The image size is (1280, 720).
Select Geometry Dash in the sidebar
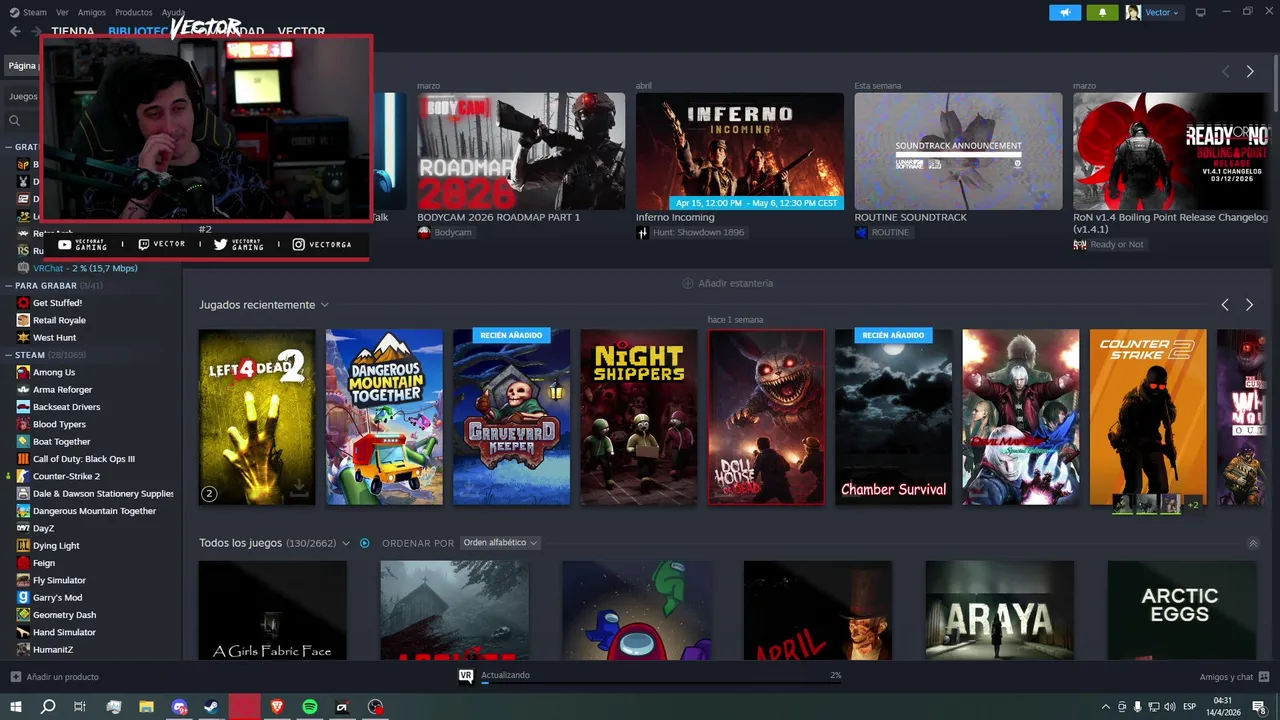tap(64, 615)
